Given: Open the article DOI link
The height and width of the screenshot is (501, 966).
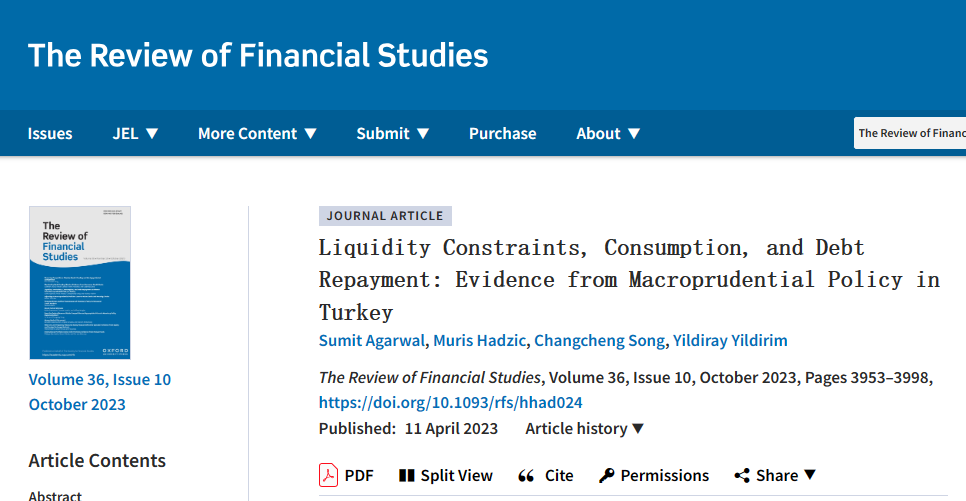Looking at the screenshot, I should tap(450, 403).
